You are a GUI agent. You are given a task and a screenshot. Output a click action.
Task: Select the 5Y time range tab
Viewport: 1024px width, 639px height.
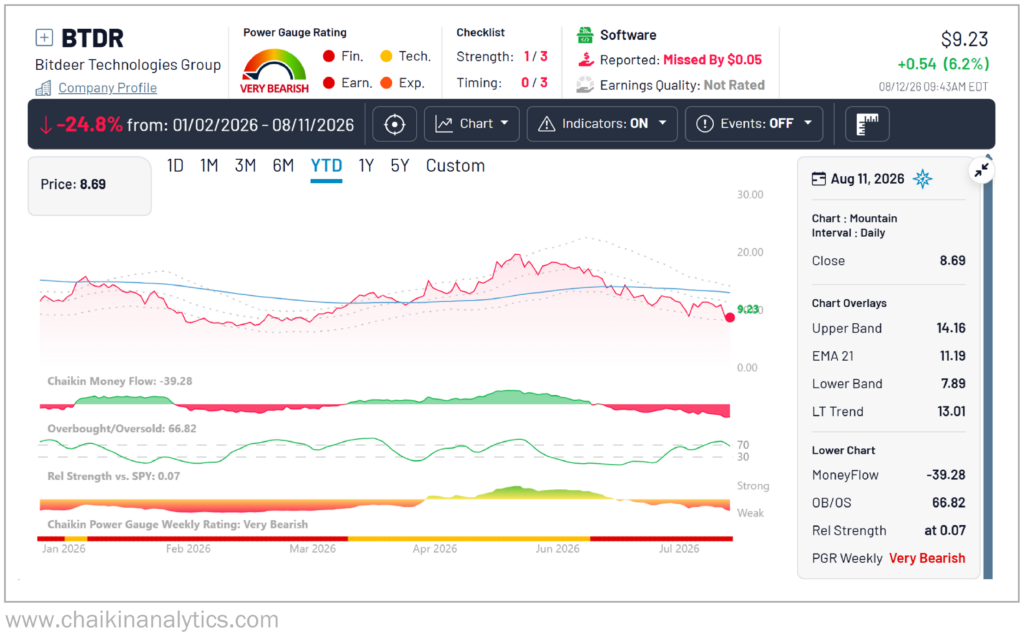400,166
